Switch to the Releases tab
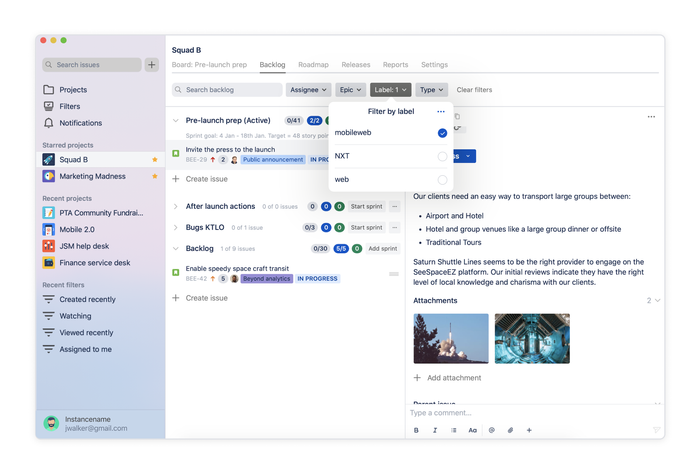The width and height of the screenshot is (700, 474). click(x=356, y=65)
